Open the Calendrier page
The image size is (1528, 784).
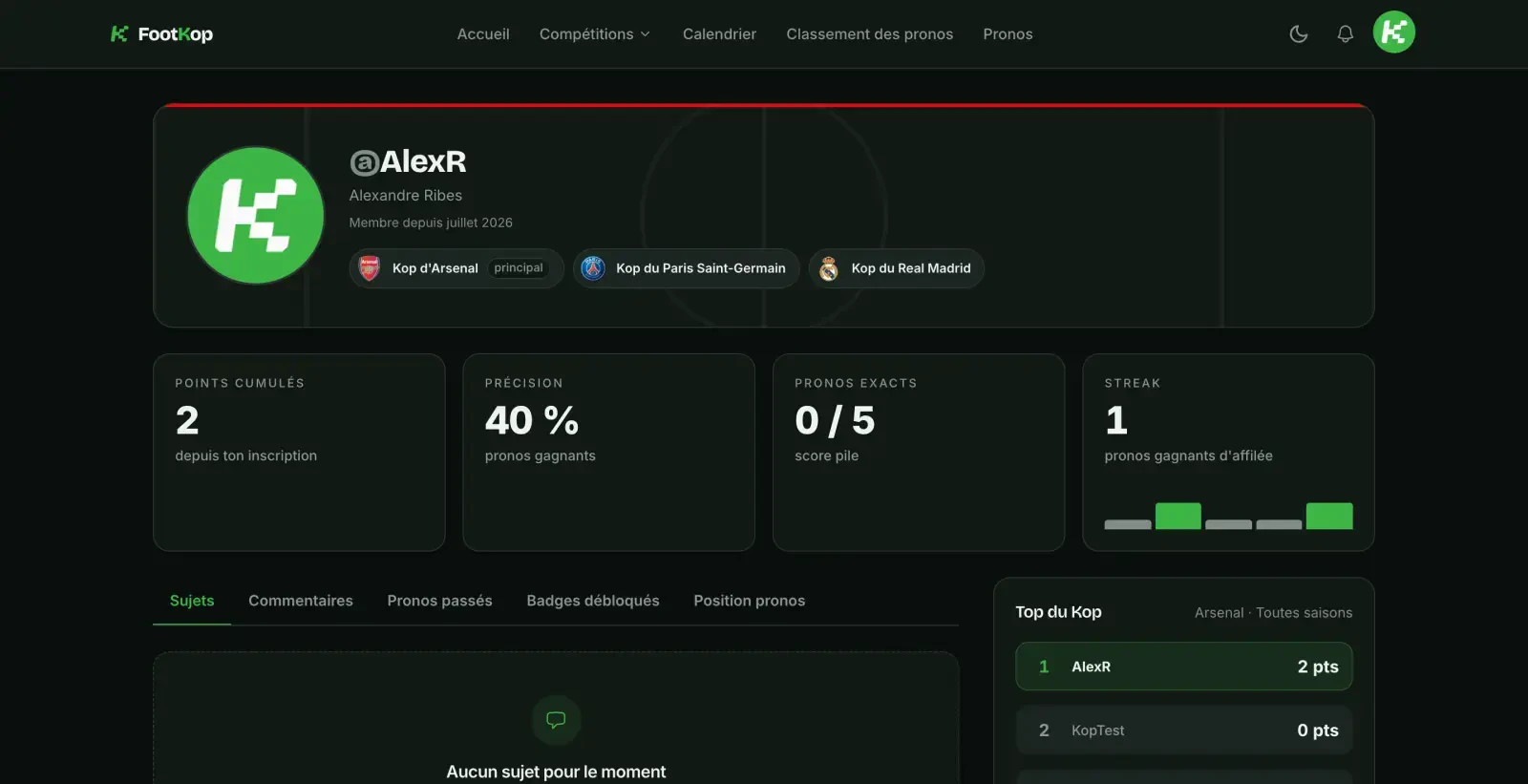719,34
